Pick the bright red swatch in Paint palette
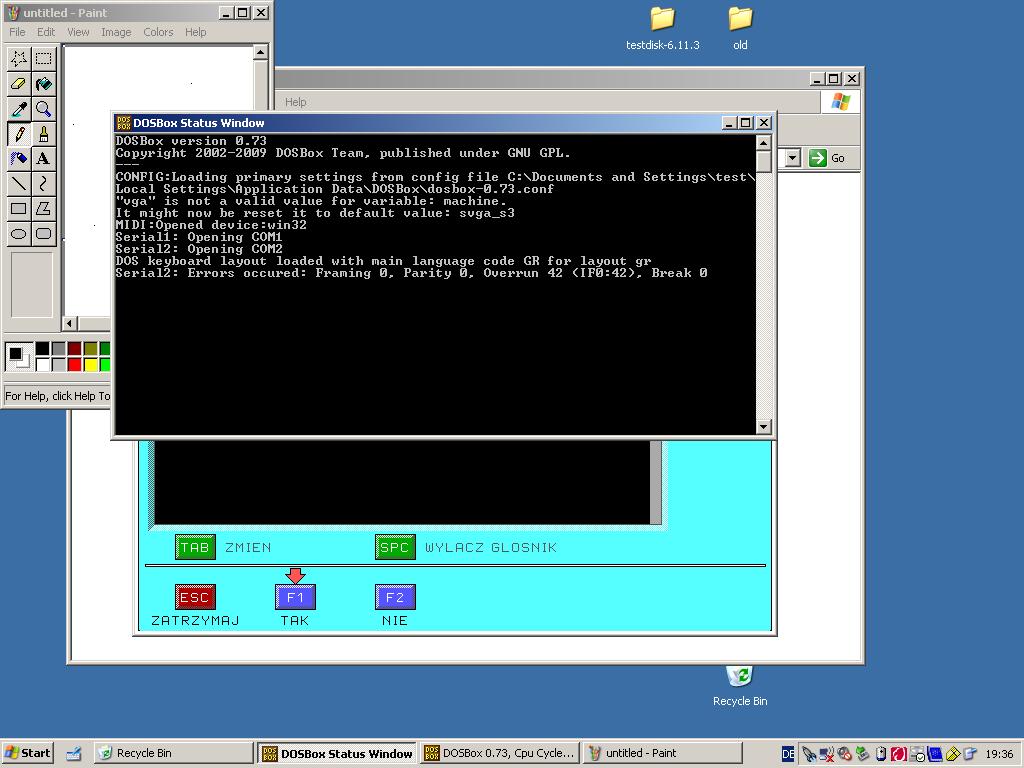The image size is (1024, 768). point(74,364)
